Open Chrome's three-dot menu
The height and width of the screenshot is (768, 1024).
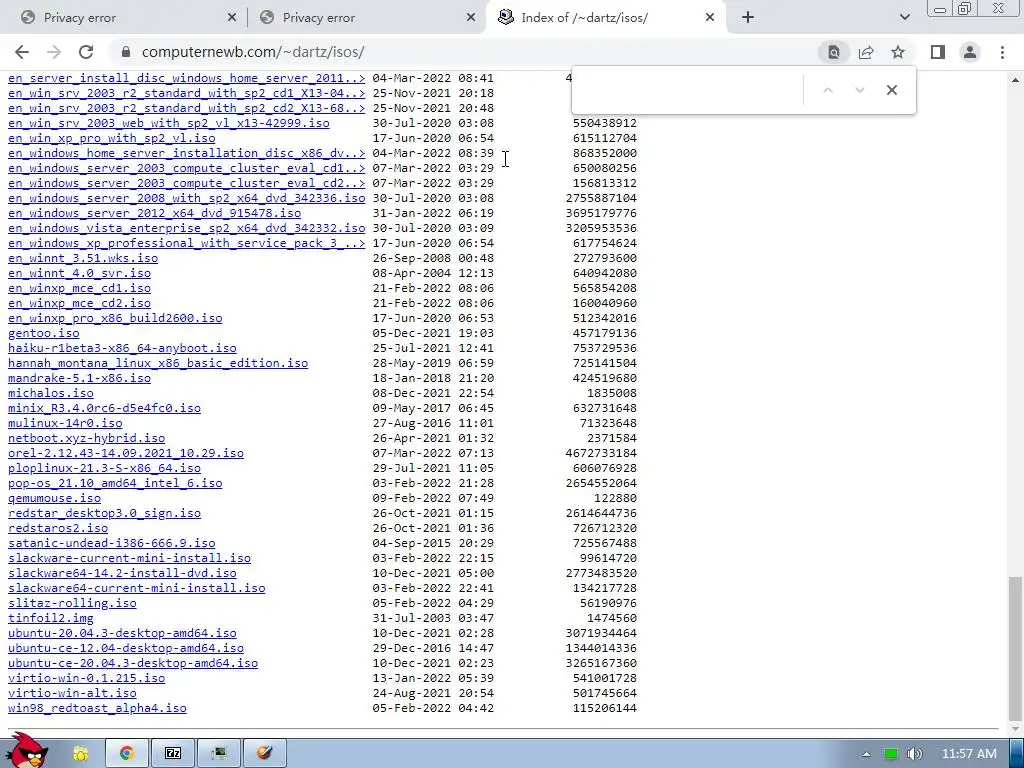click(1002, 52)
